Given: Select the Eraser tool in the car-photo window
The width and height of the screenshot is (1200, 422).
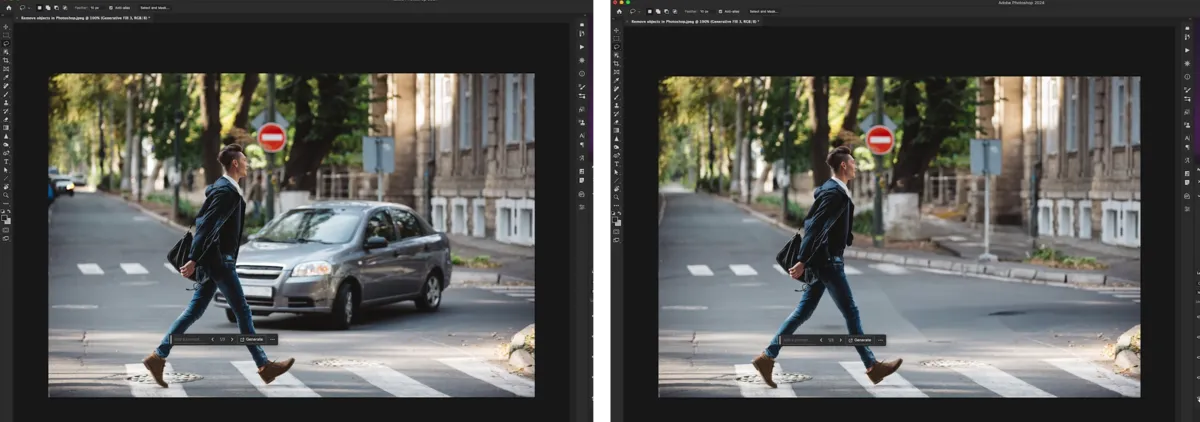Looking at the screenshot, I should coord(6,119).
